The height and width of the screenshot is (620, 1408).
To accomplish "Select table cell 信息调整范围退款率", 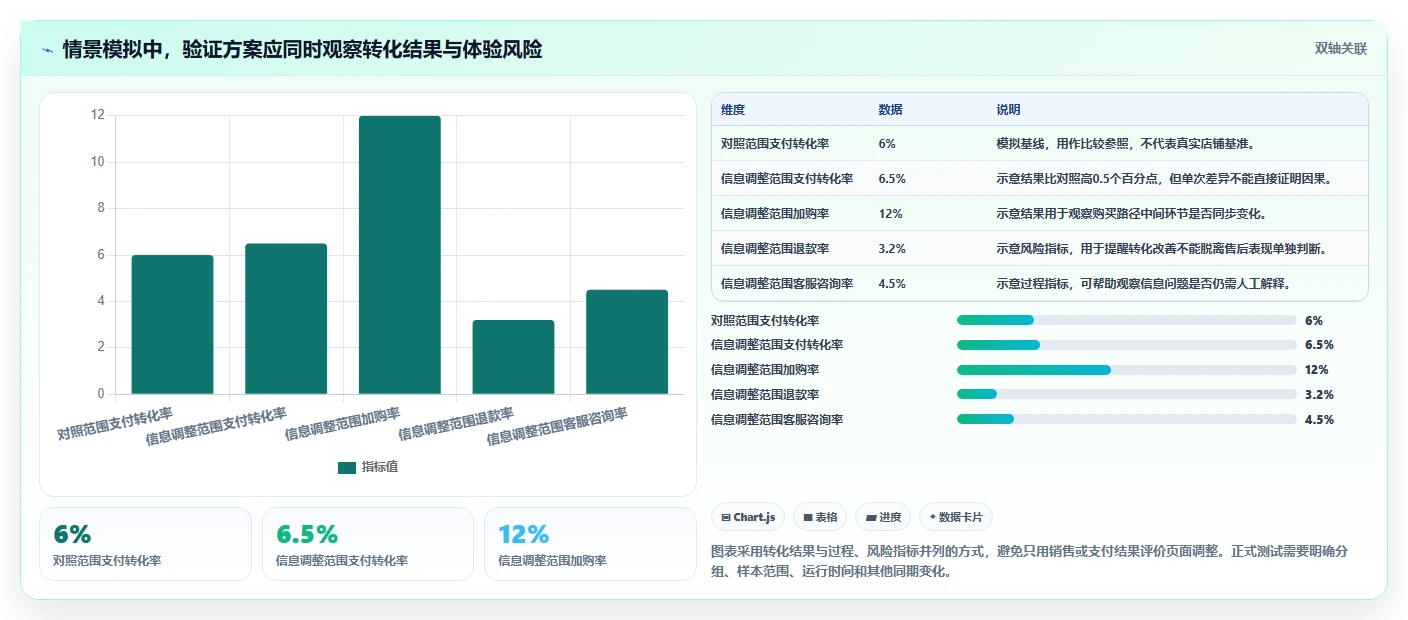I will pos(775,248).
